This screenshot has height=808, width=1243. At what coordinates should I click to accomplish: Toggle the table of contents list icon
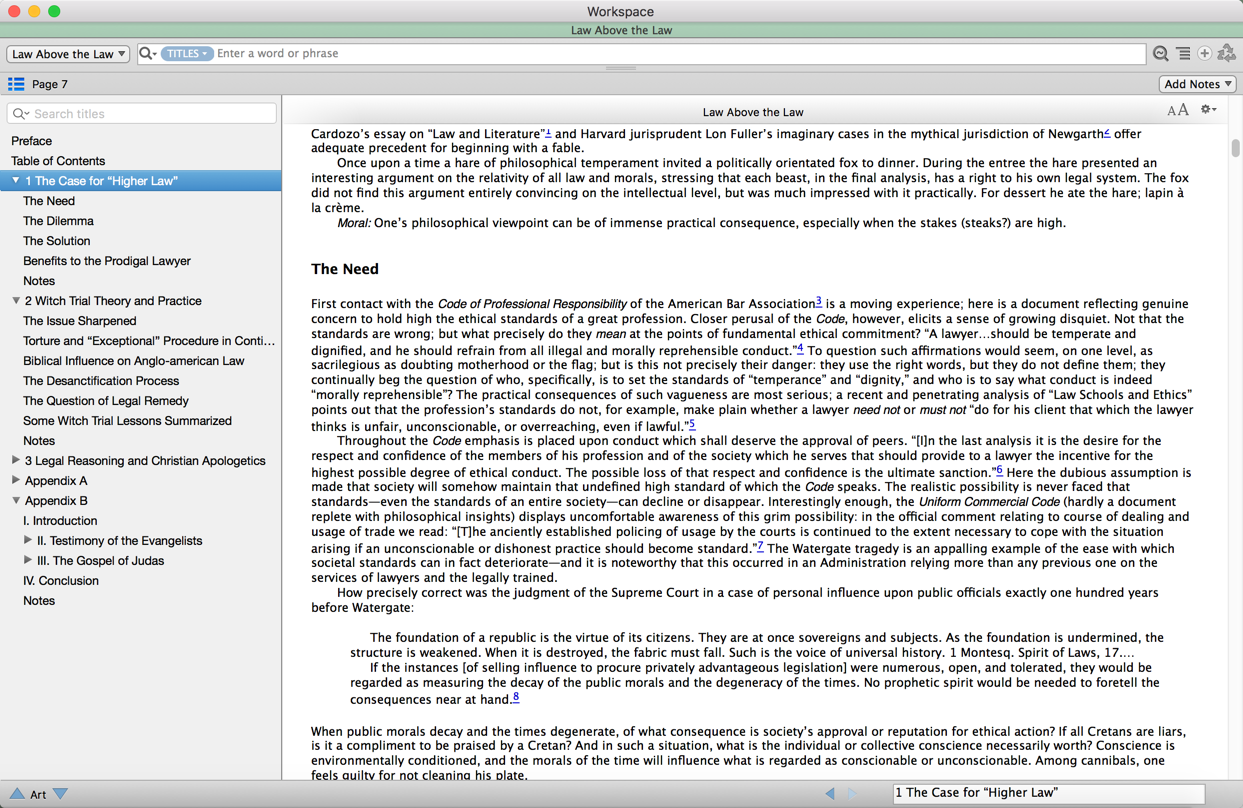[16, 84]
